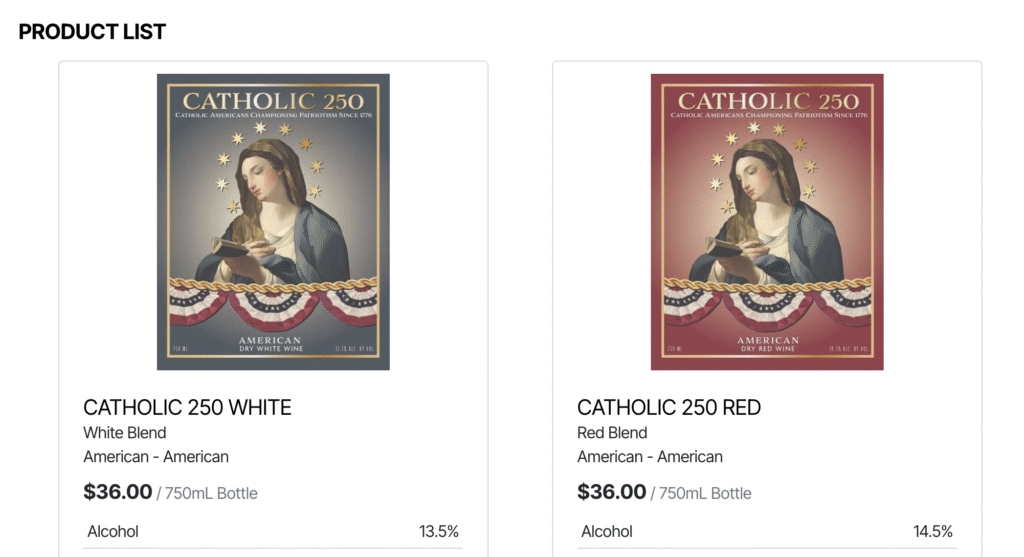This screenshot has width=1024, height=557.
Task: Open the CATHOLIC 250 RED product title
Action: (669, 407)
